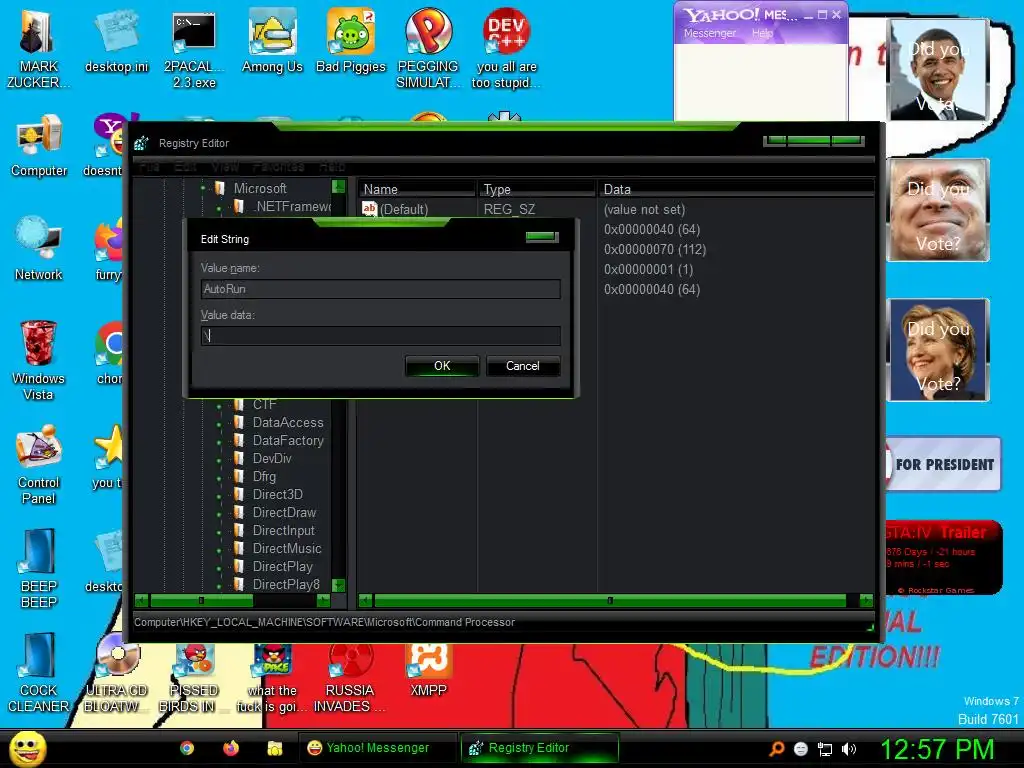Click the Hillary 'Did you Vote?' gadget

point(938,349)
